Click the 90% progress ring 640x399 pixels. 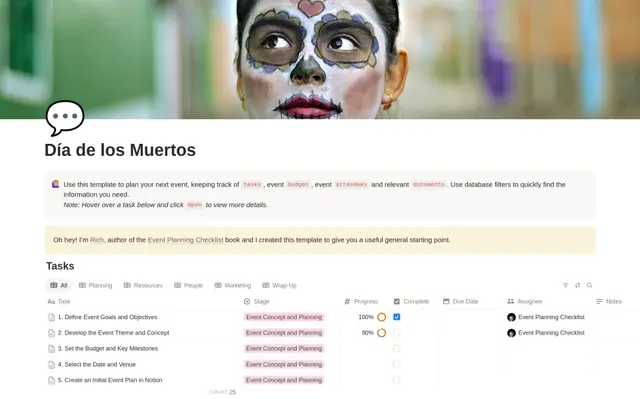coord(382,333)
